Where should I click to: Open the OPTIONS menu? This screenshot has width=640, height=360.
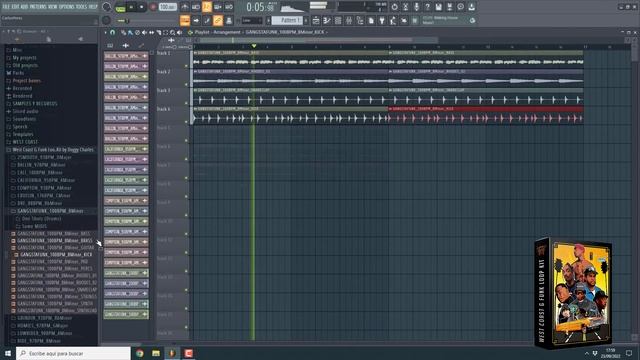click(x=67, y=7)
